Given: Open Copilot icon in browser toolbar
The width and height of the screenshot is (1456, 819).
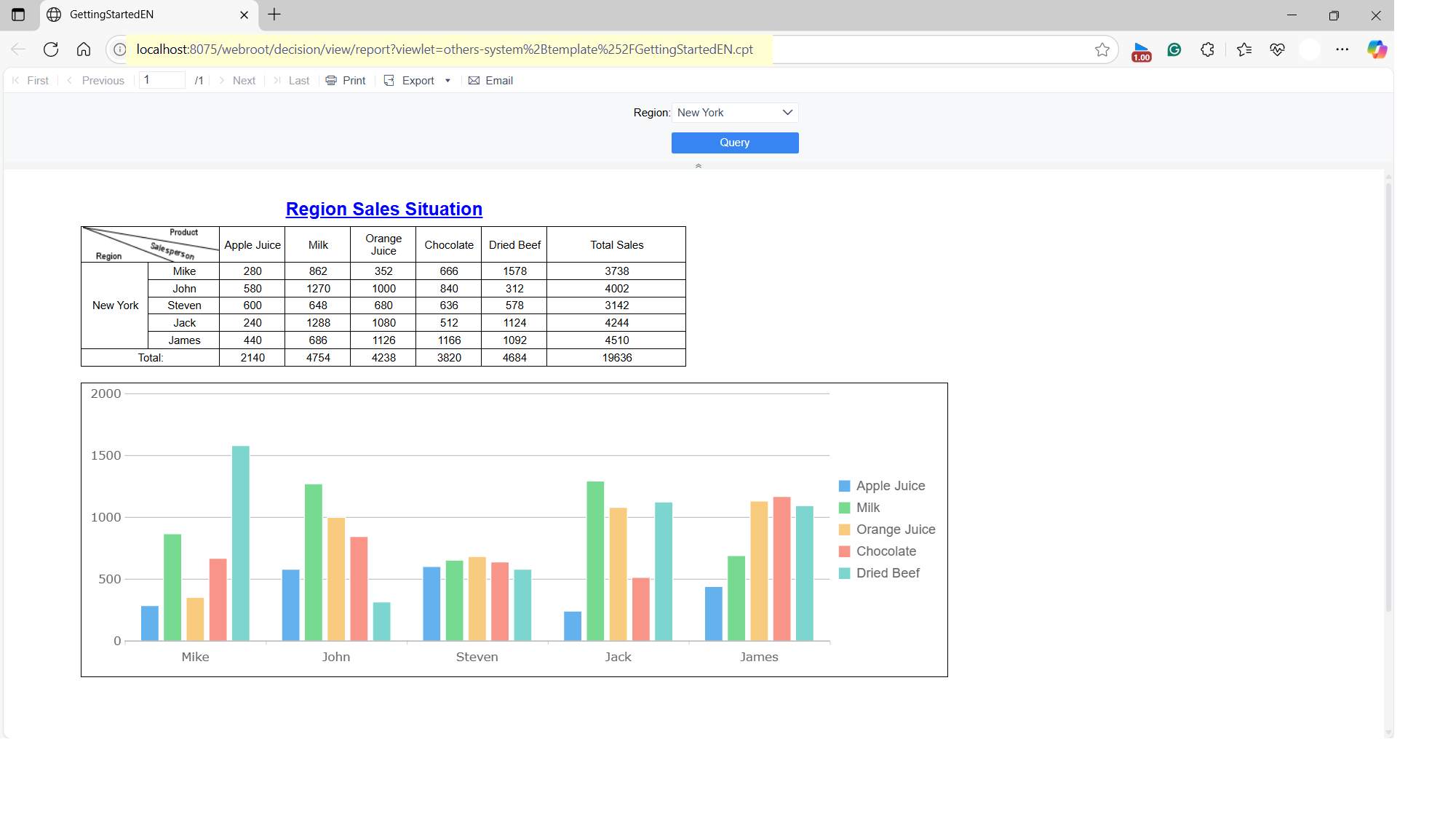Looking at the screenshot, I should click(1376, 49).
